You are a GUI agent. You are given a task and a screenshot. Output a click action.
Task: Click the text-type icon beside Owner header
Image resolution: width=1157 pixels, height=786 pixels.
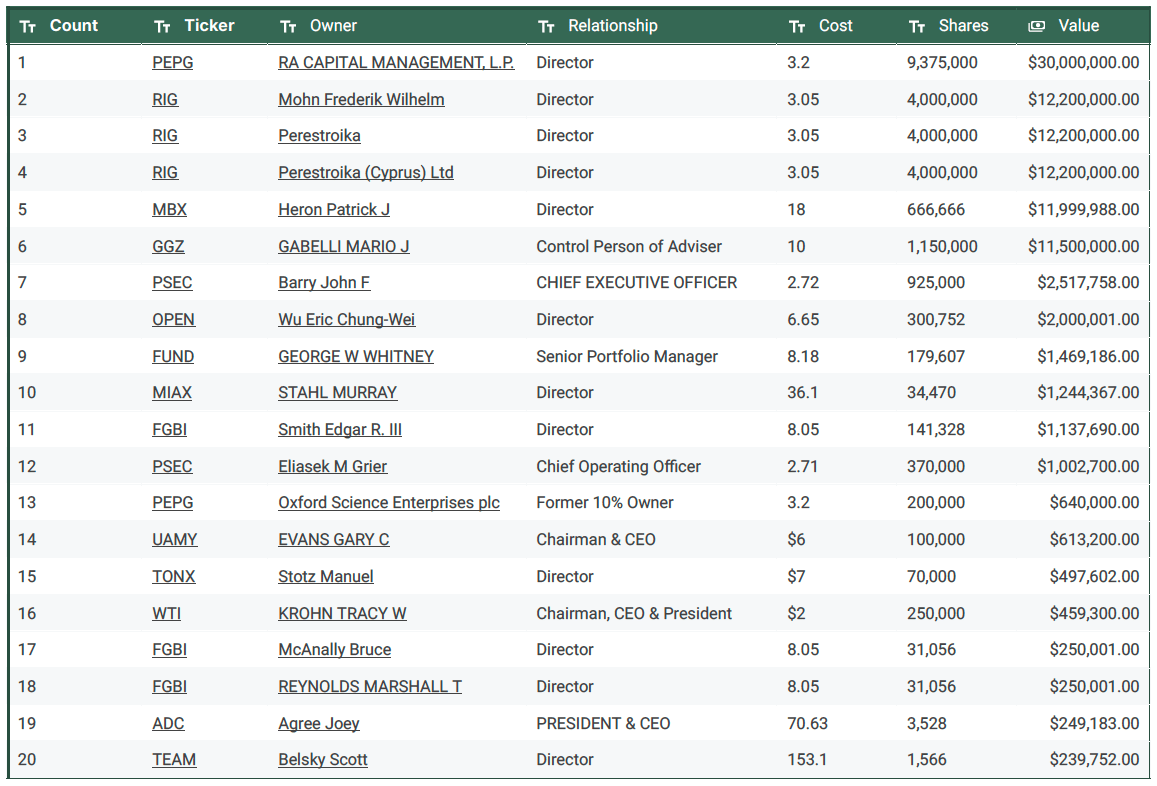(x=289, y=27)
